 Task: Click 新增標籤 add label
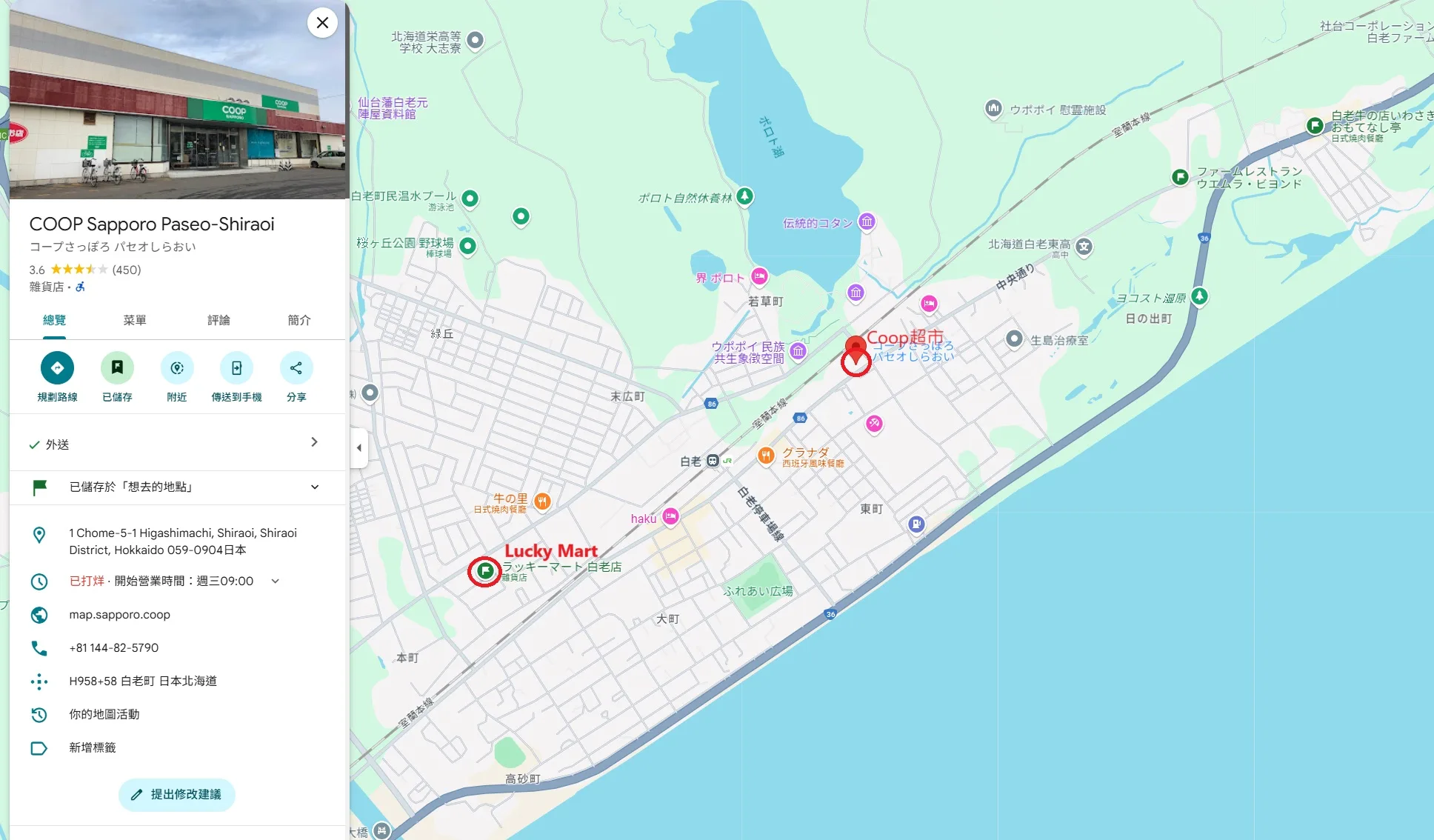click(93, 747)
